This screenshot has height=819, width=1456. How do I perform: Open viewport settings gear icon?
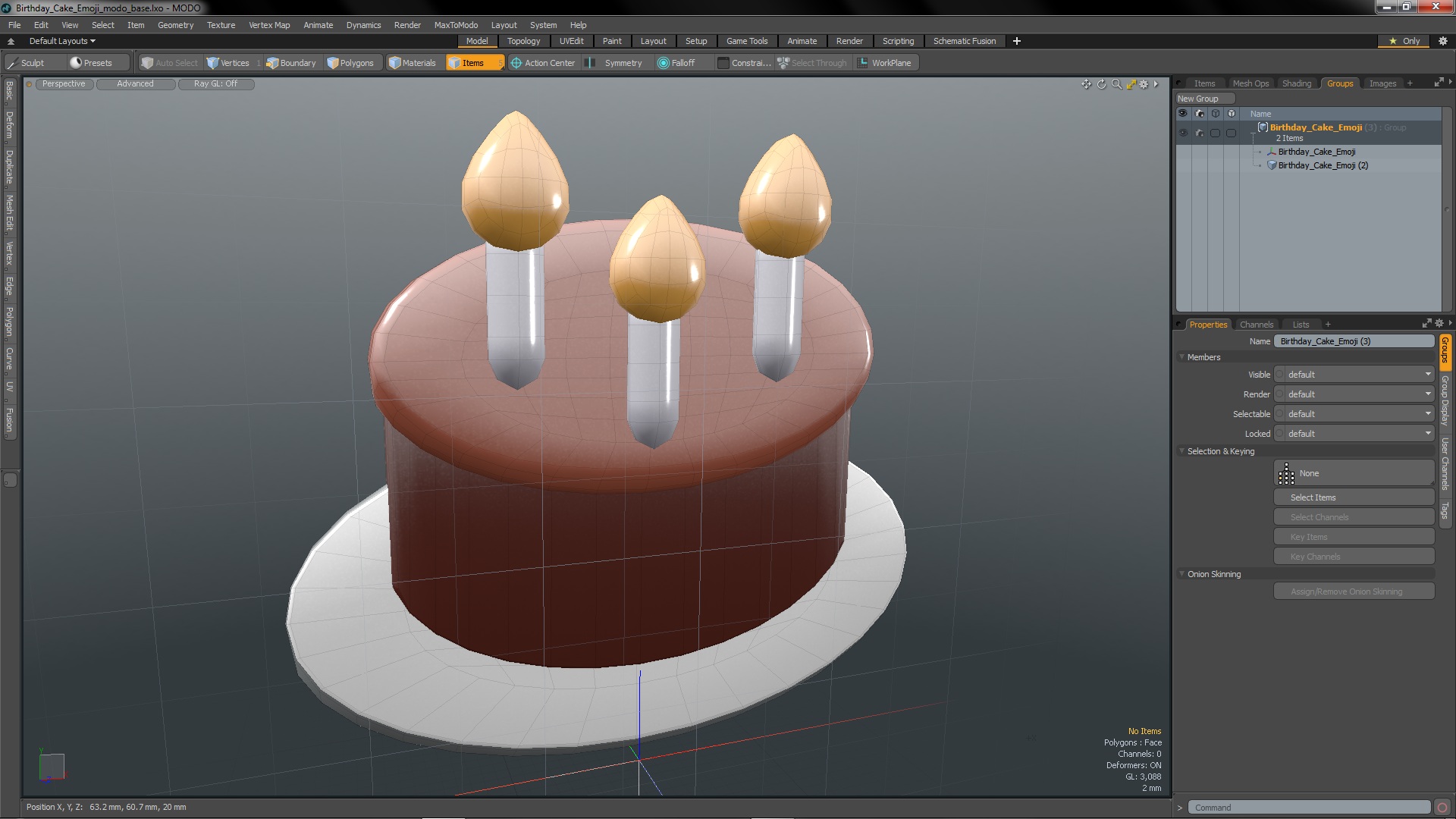coord(1144,84)
